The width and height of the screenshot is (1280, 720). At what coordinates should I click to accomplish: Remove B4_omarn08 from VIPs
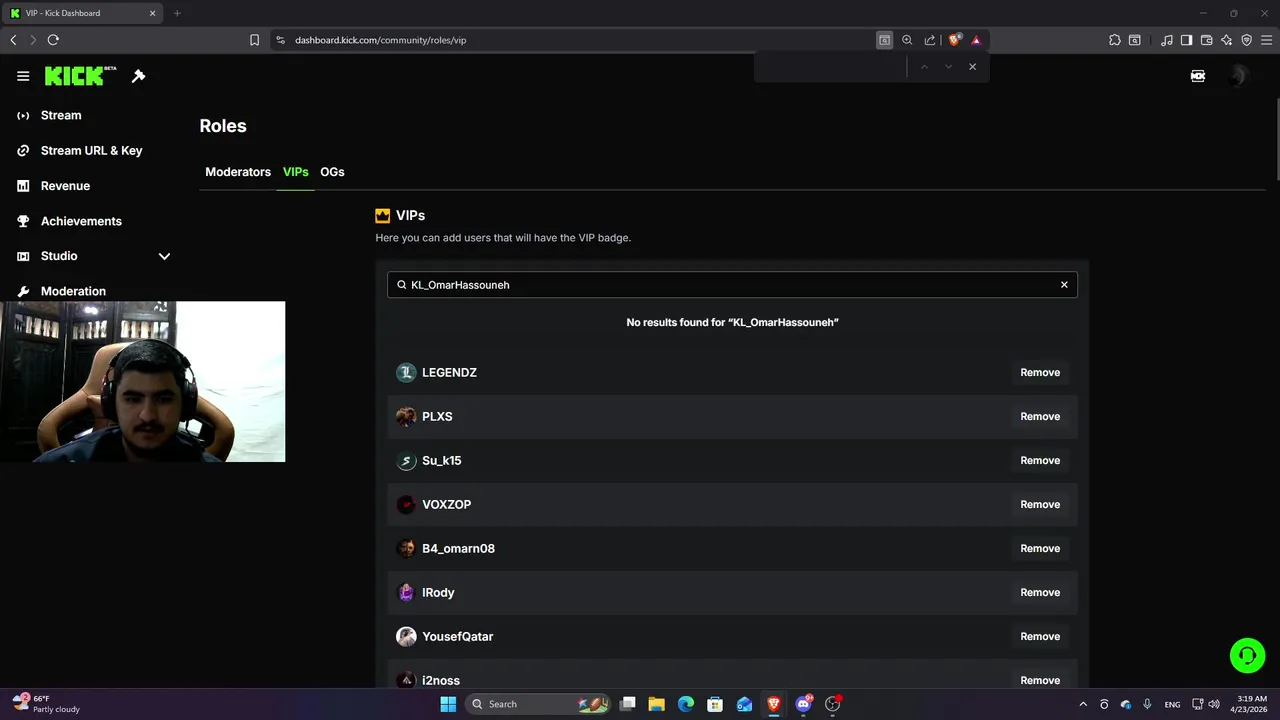pos(1040,548)
